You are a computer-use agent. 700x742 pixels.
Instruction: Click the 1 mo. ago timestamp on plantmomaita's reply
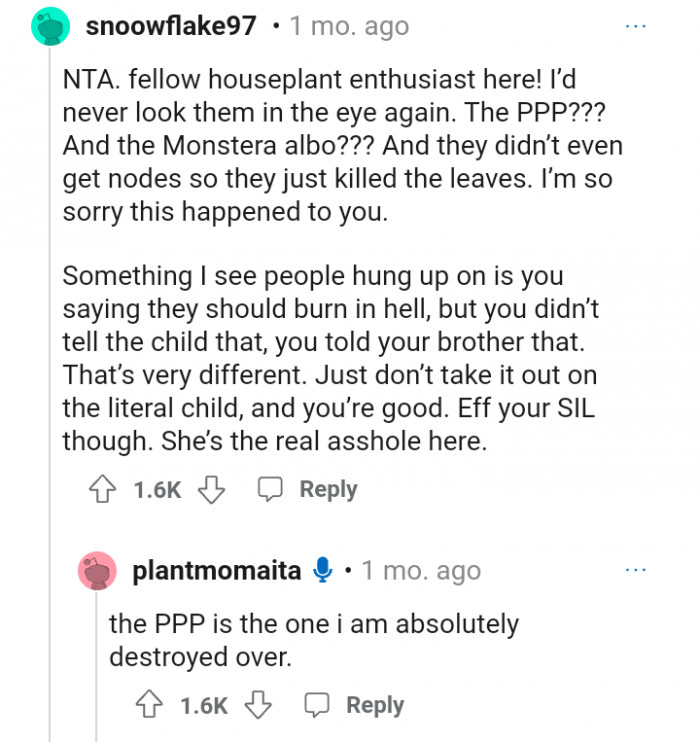(x=421, y=571)
